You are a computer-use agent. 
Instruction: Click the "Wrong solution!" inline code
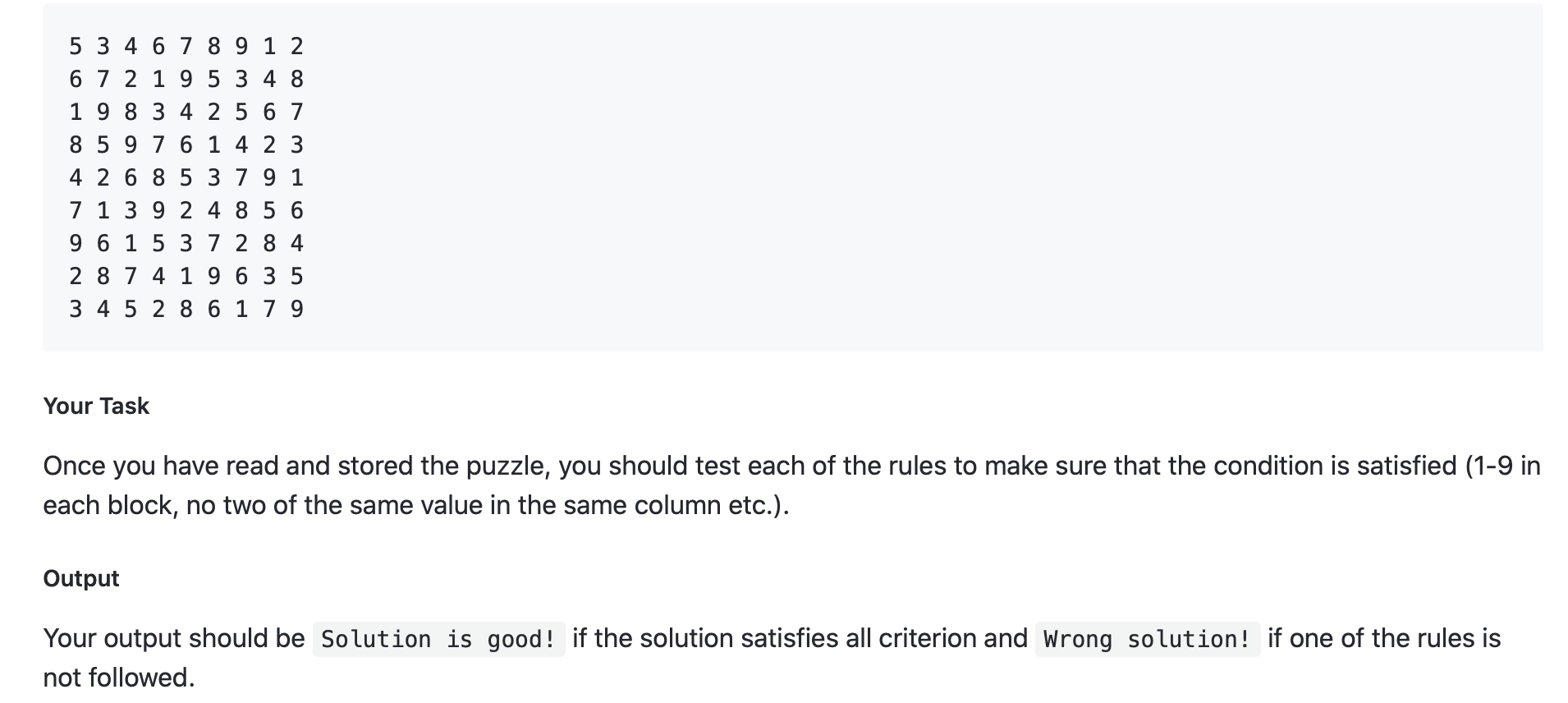[x=1147, y=639]
